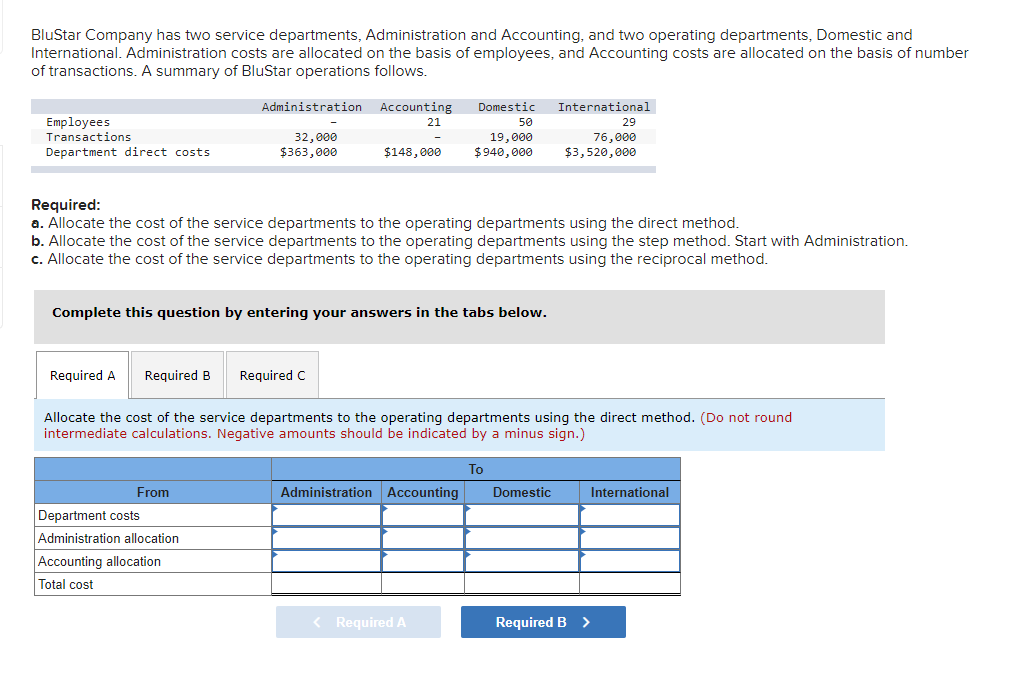Screen dimensions: 1009x696
Task: Open the Required B tab
Action: [x=178, y=375]
